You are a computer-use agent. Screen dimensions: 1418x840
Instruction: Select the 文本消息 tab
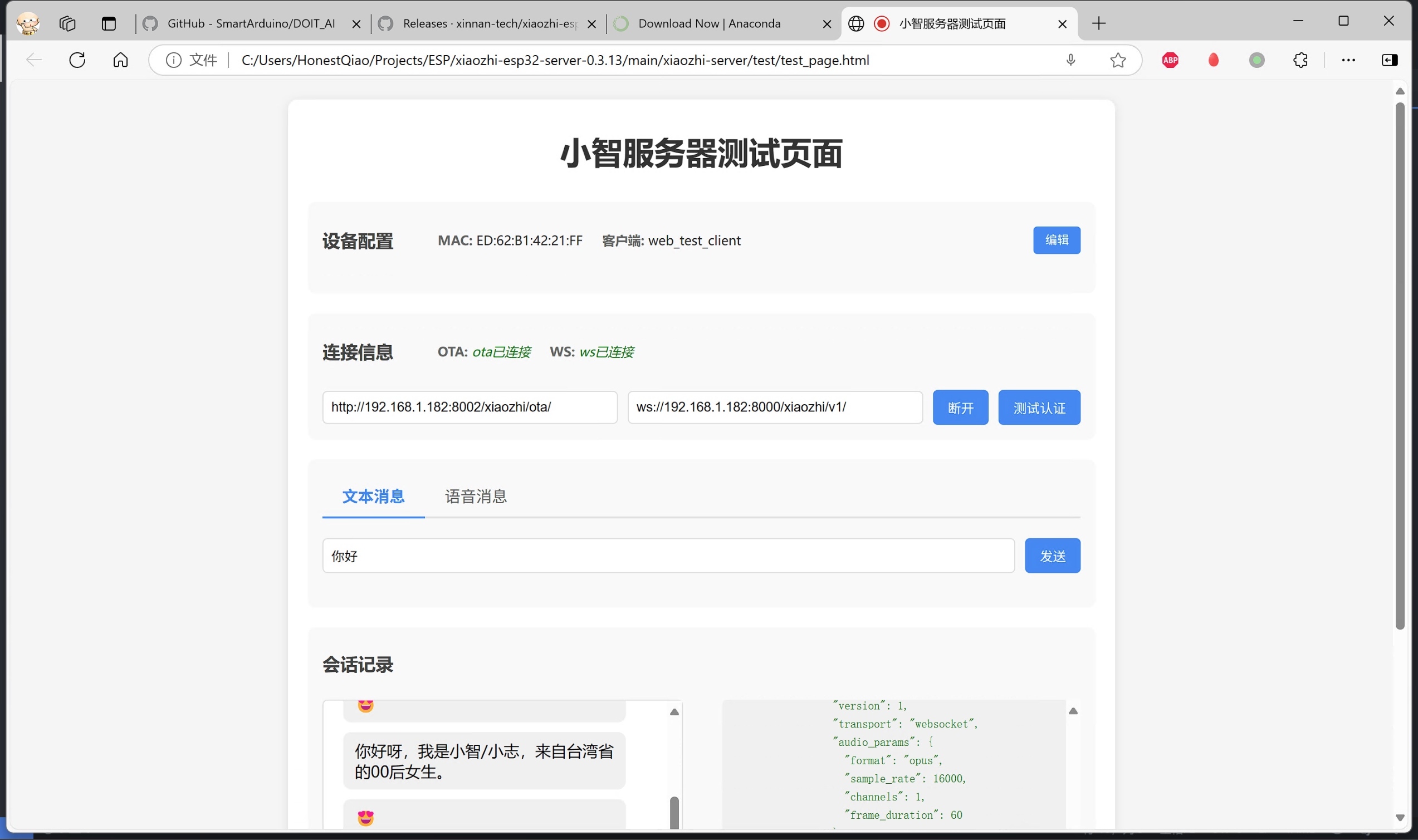tap(373, 497)
